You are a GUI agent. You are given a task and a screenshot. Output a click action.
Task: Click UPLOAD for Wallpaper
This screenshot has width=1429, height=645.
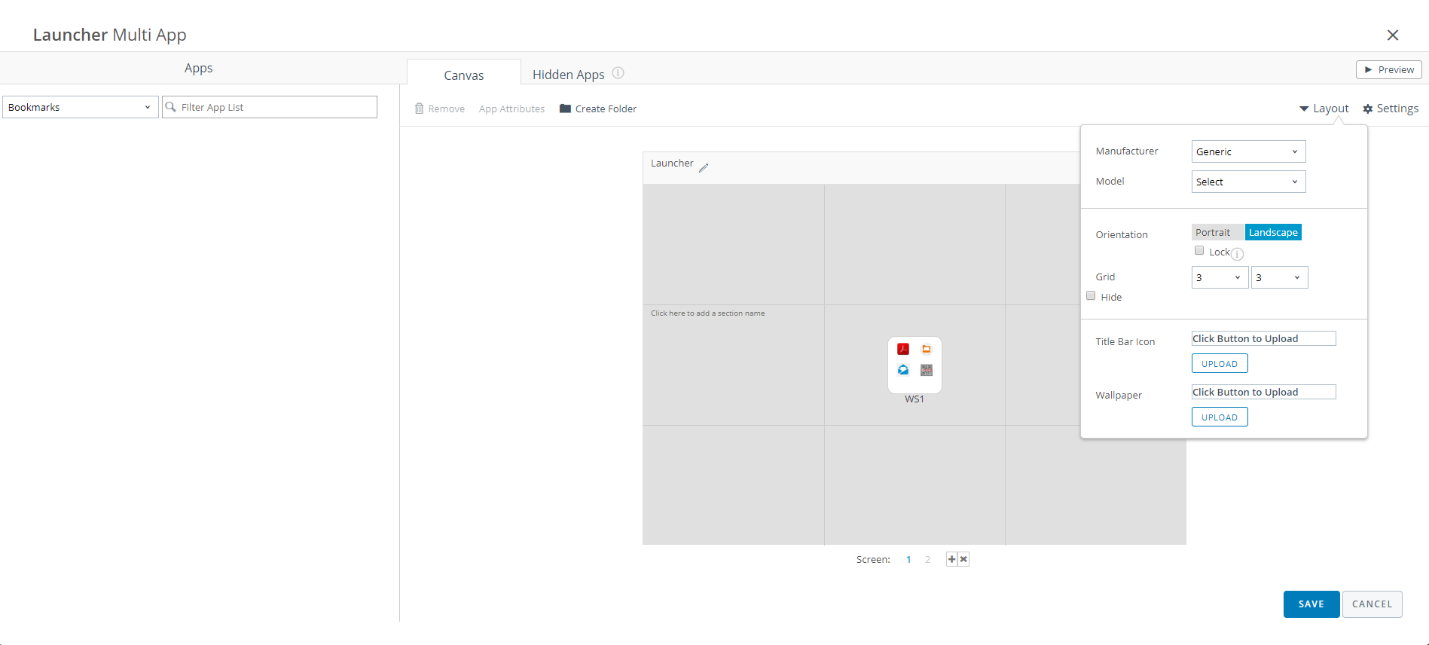click(x=1220, y=417)
